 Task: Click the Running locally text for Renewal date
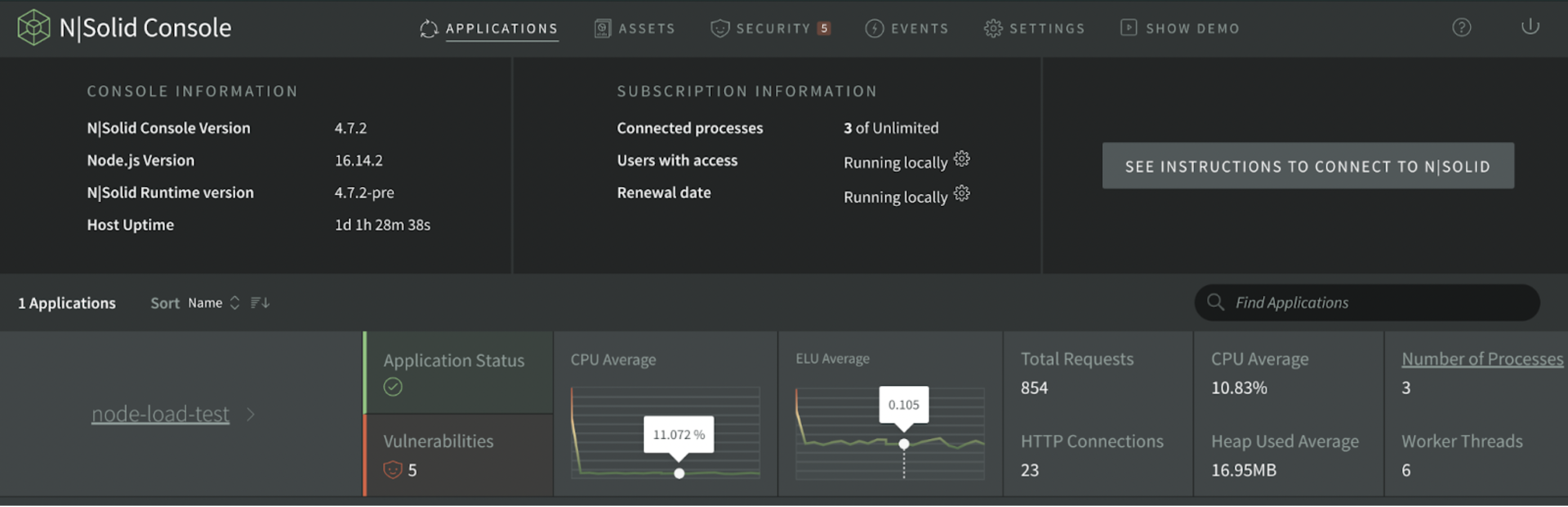click(896, 198)
